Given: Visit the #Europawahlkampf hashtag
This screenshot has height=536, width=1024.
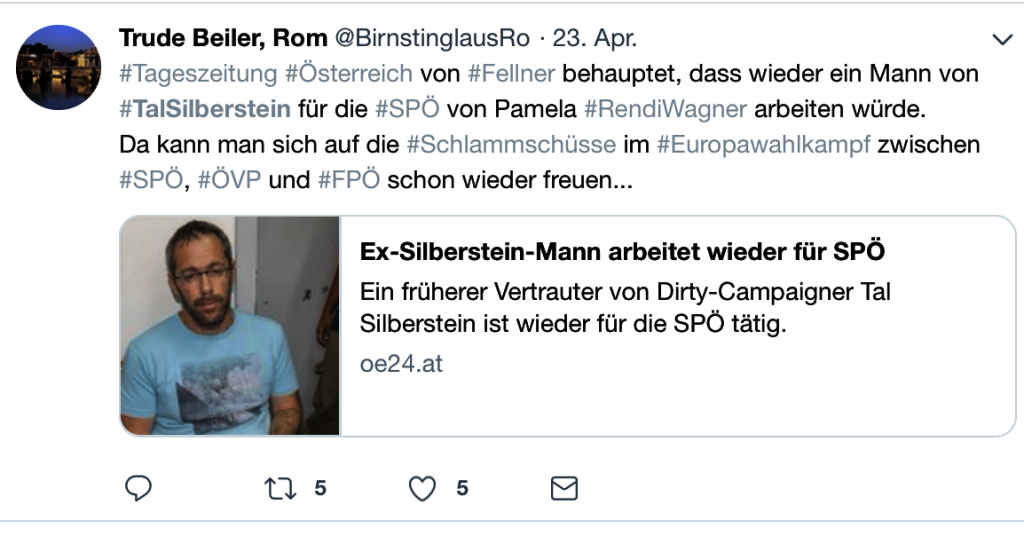Looking at the screenshot, I should (764, 144).
